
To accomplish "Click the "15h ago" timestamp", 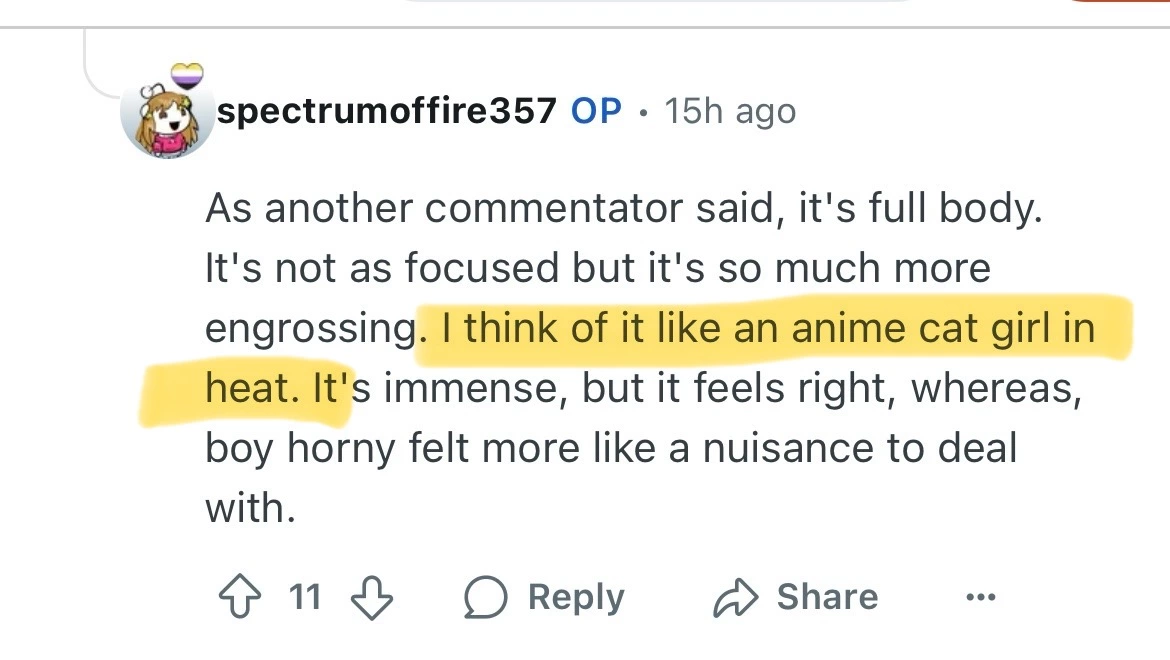I will (730, 111).
